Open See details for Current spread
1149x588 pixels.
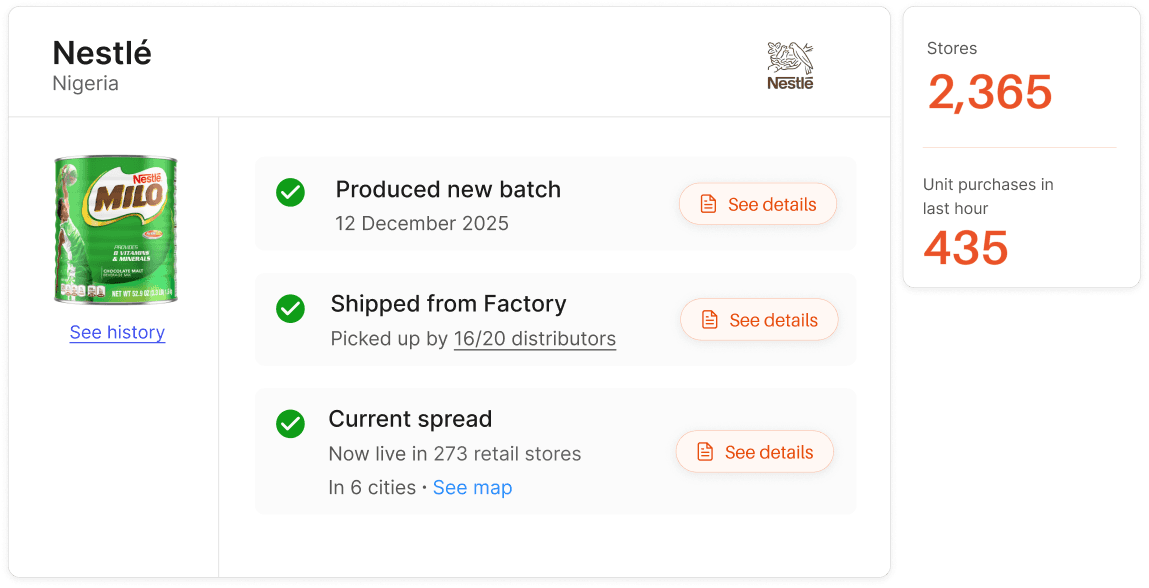click(x=754, y=452)
